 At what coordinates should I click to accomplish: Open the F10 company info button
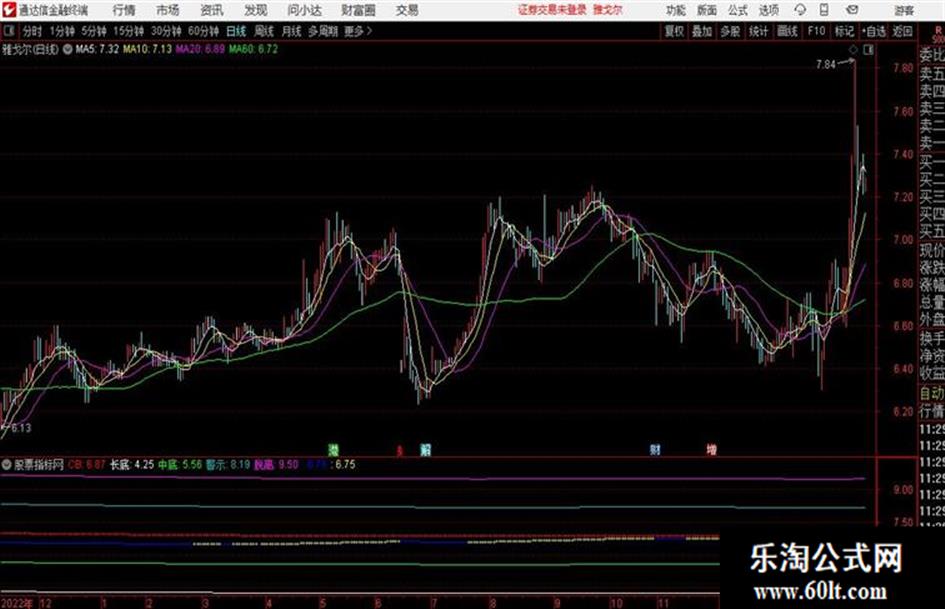816,31
